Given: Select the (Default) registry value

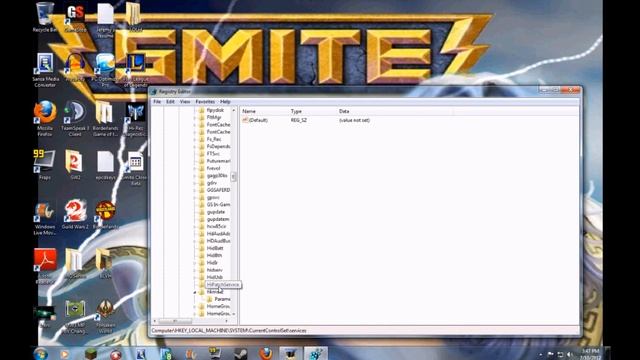Looking at the screenshot, I should pos(258,120).
